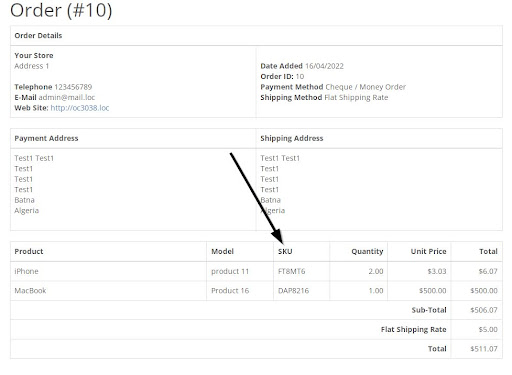Select the FT8MT6 SKU value

[292, 271]
